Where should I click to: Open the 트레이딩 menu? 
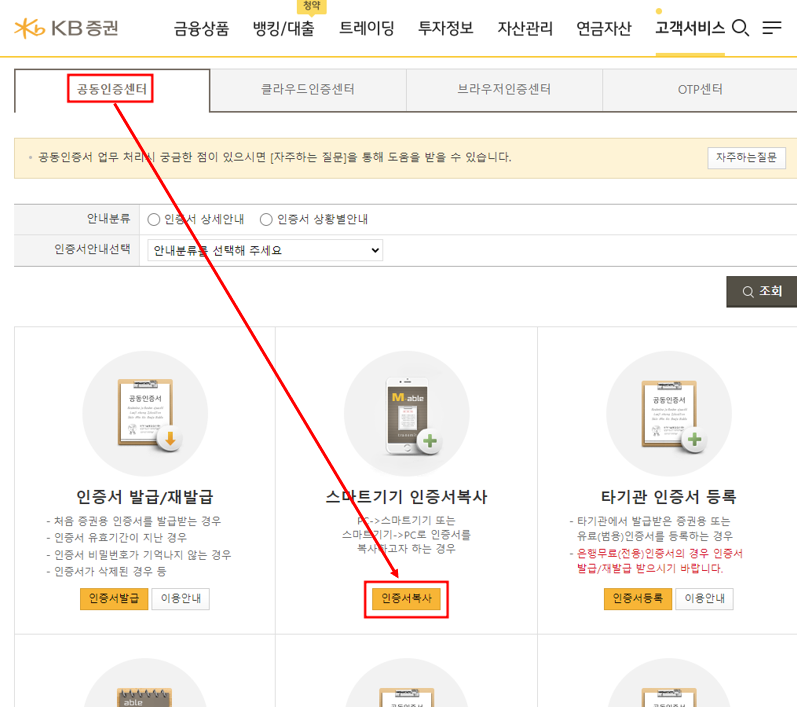click(366, 28)
